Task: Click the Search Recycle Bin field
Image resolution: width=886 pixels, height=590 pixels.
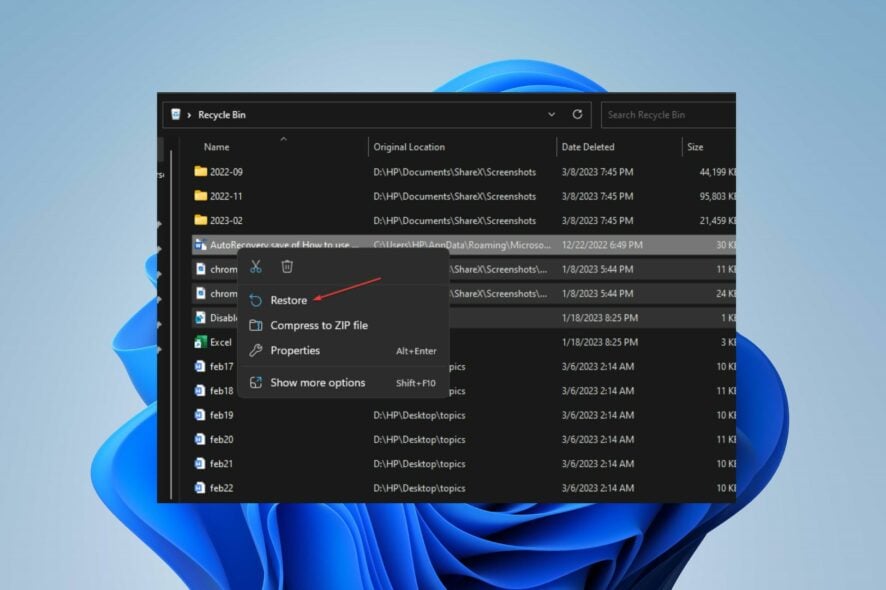Action: pyautogui.click(x=665, y=115)
